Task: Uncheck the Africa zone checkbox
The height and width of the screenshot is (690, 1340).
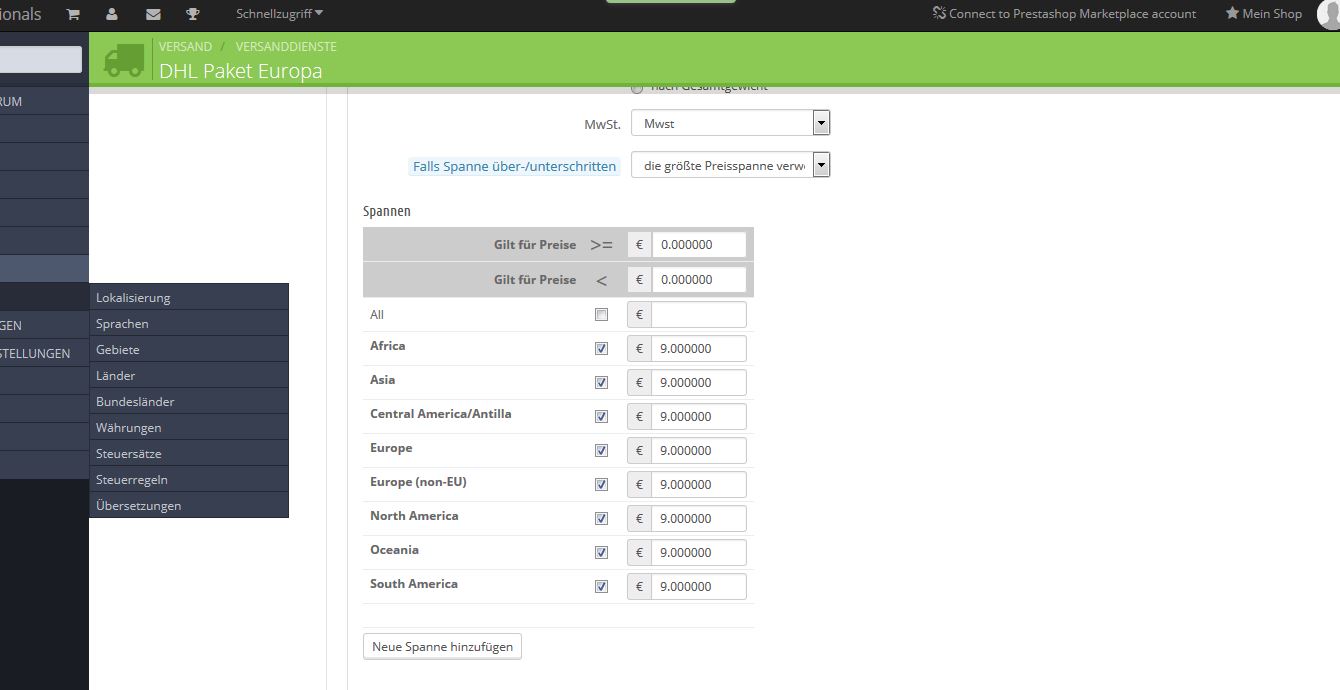Action: click(x=601, y=349)
